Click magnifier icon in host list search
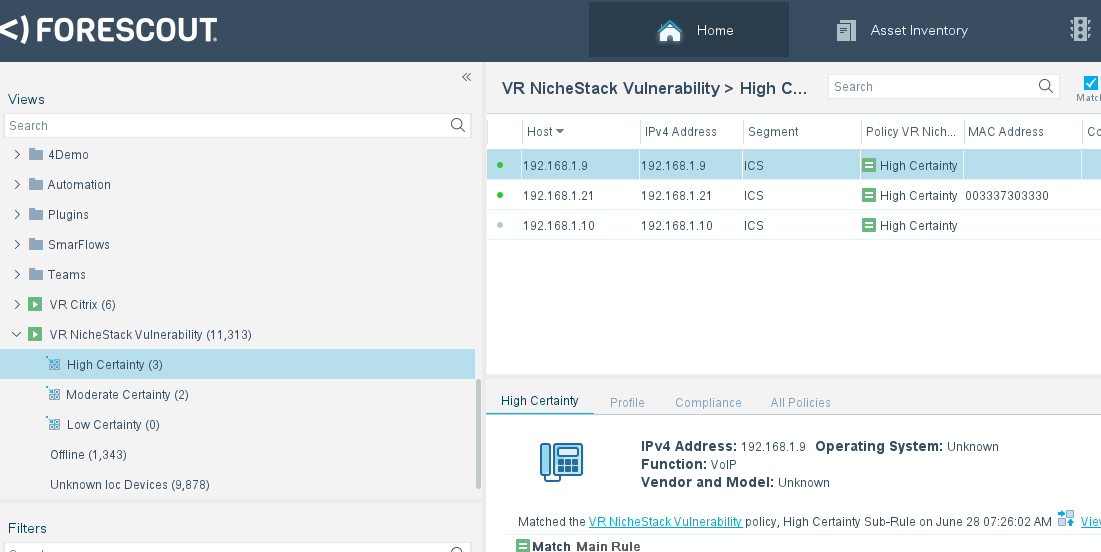This screenshot has width=1101, height=552. (1046, 87)
